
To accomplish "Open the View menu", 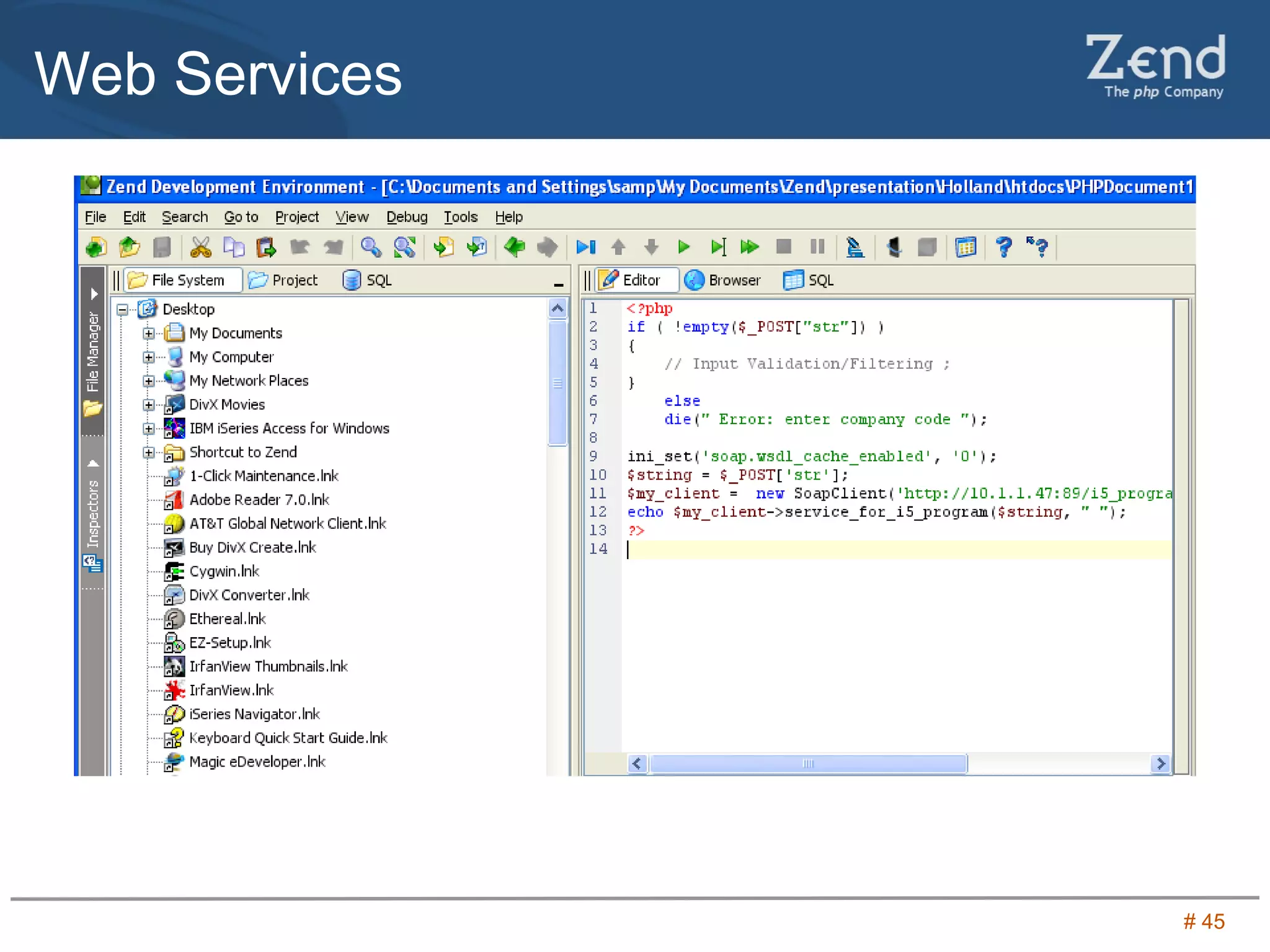I will (x=352, y=217).
